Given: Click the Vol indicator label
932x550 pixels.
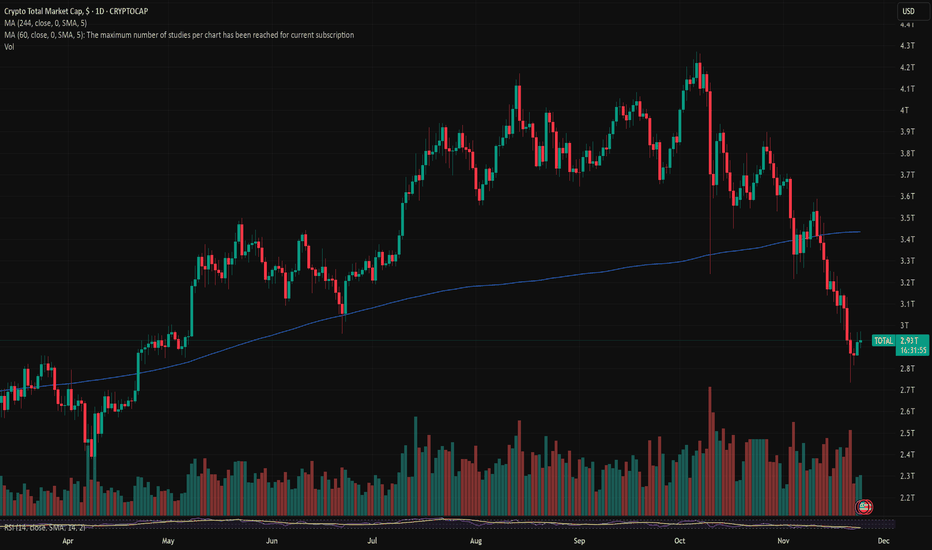Looking at the screenshot, I should point(9,47).
